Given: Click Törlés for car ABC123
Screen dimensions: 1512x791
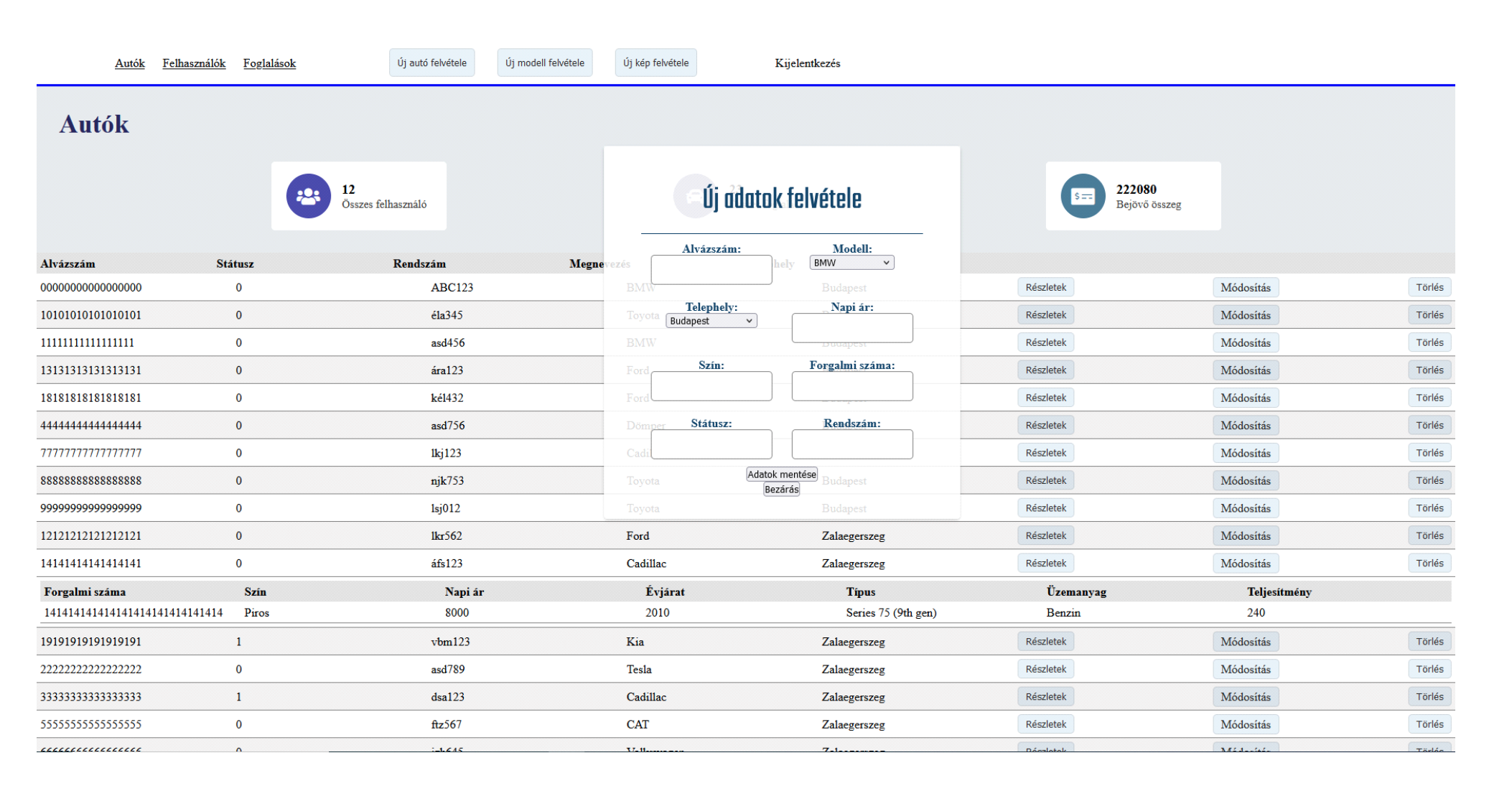Looking at the screenshot, I should [1429, 287].
